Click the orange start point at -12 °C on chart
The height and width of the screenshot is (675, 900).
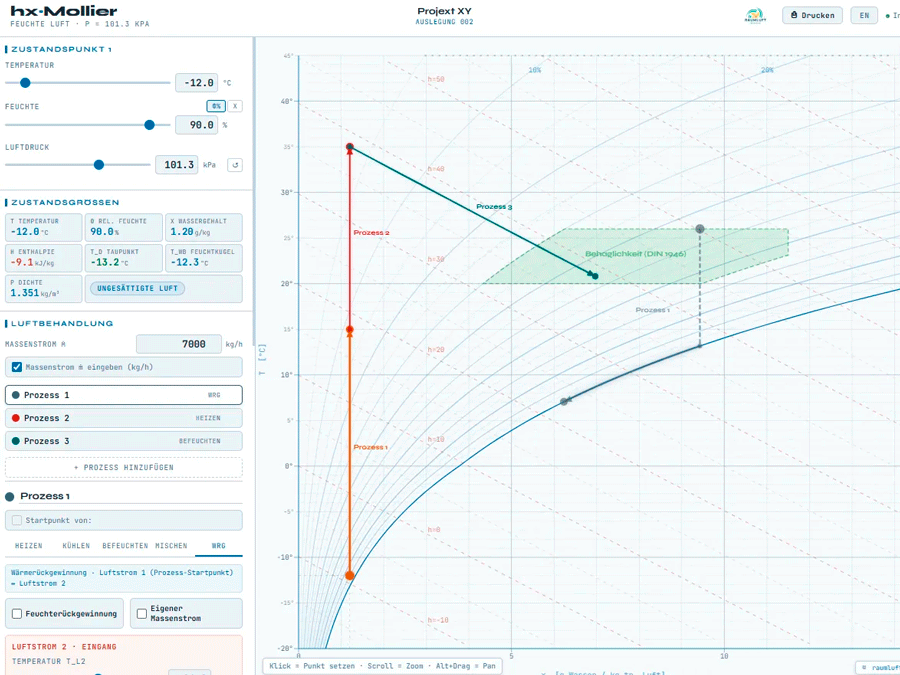click(350, 575)
